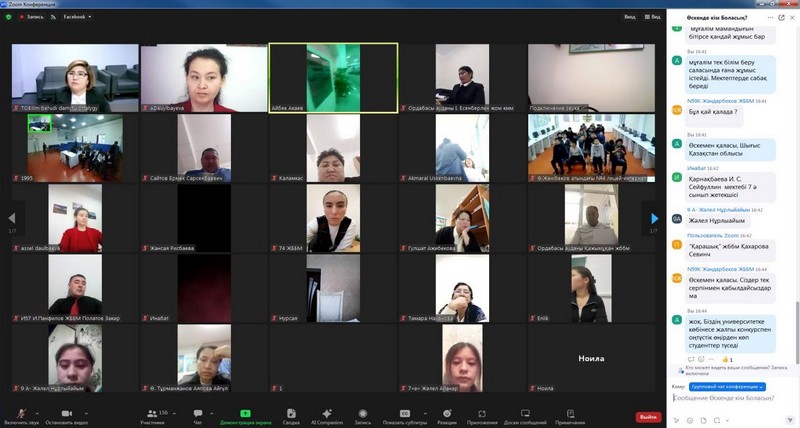Expand chat options arrow beside Чат
800x428 pixels.
[212, 413]
